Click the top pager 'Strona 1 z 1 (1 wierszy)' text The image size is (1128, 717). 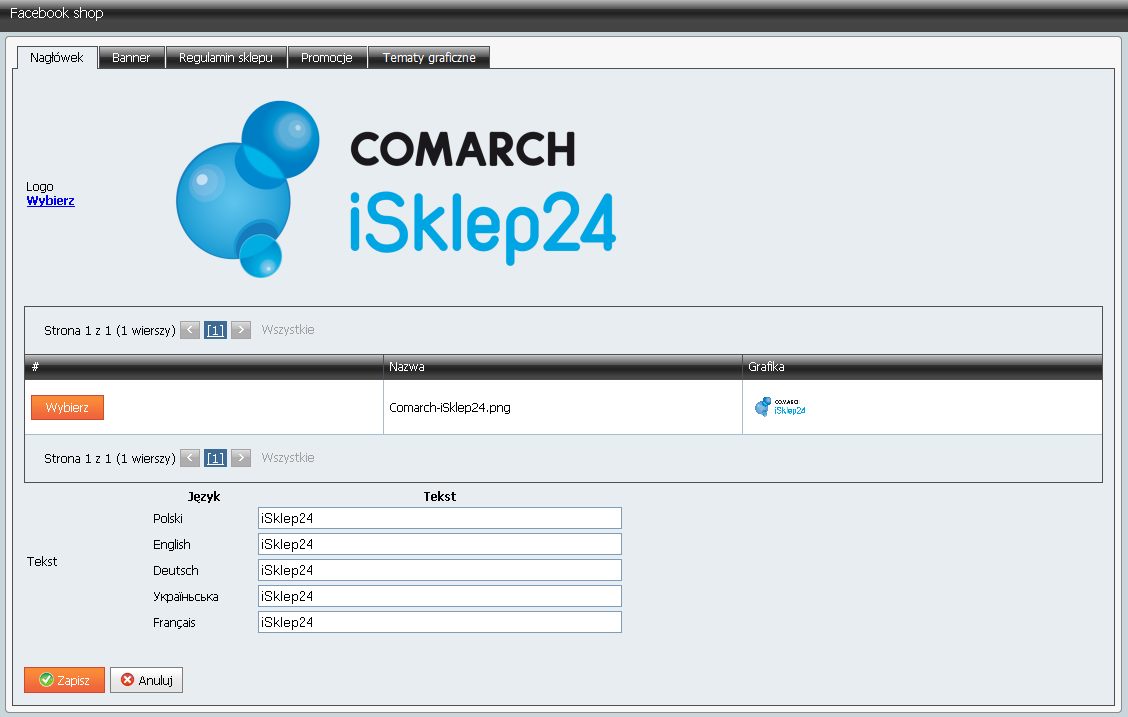[x=110, y=331]
